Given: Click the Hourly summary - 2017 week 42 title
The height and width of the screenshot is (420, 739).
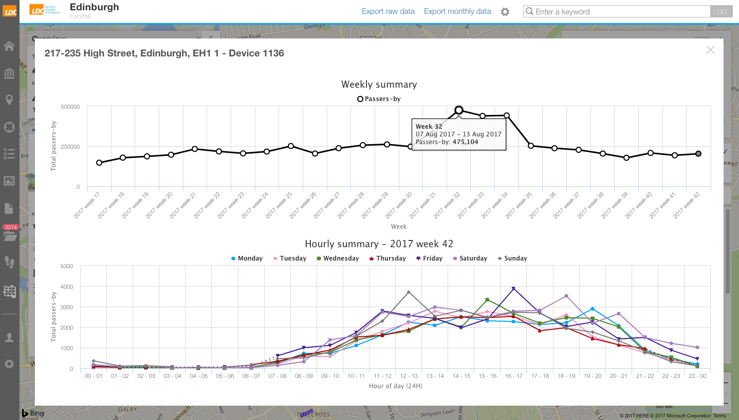Looking at the screenshot, I should click(379, 244).
